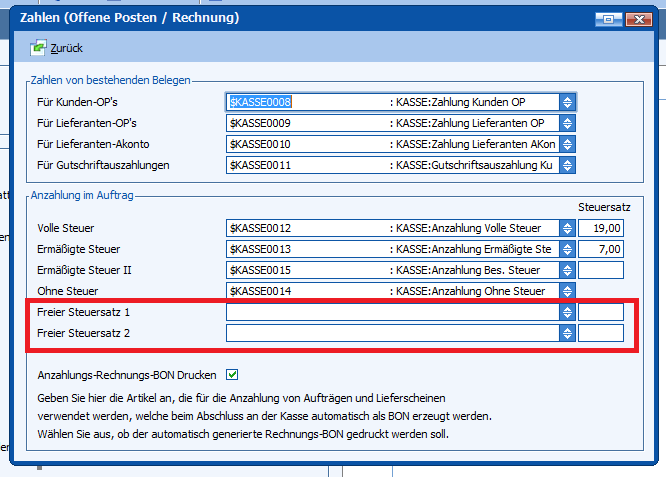The width and height of the screenshot is (666, 477).
Task: Toggle Anzahlungs-Rechnungs-BON Drucken checkbox
Action: pos(233,375)
